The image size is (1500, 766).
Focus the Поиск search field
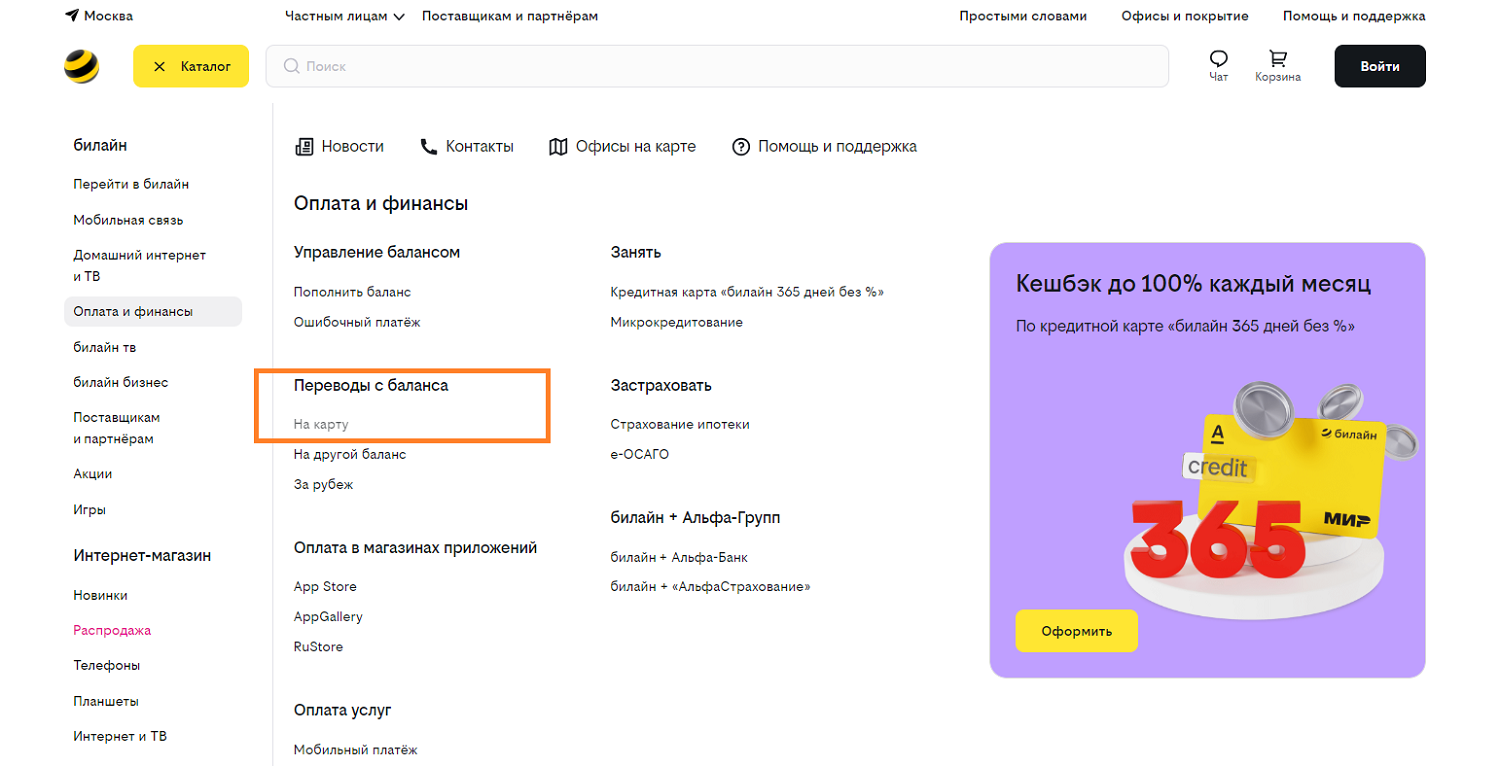coord(717,66)
